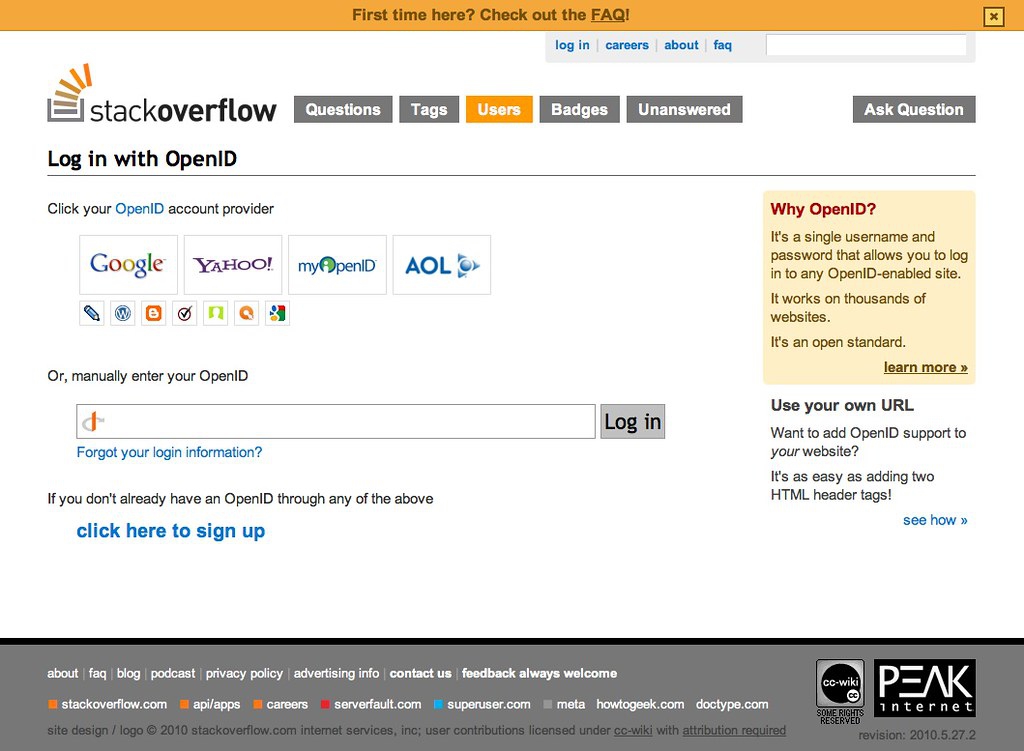This screenshot has width=1024, height=751.
Task: Choose Google as OpenID provider
Action: (128, 265)
